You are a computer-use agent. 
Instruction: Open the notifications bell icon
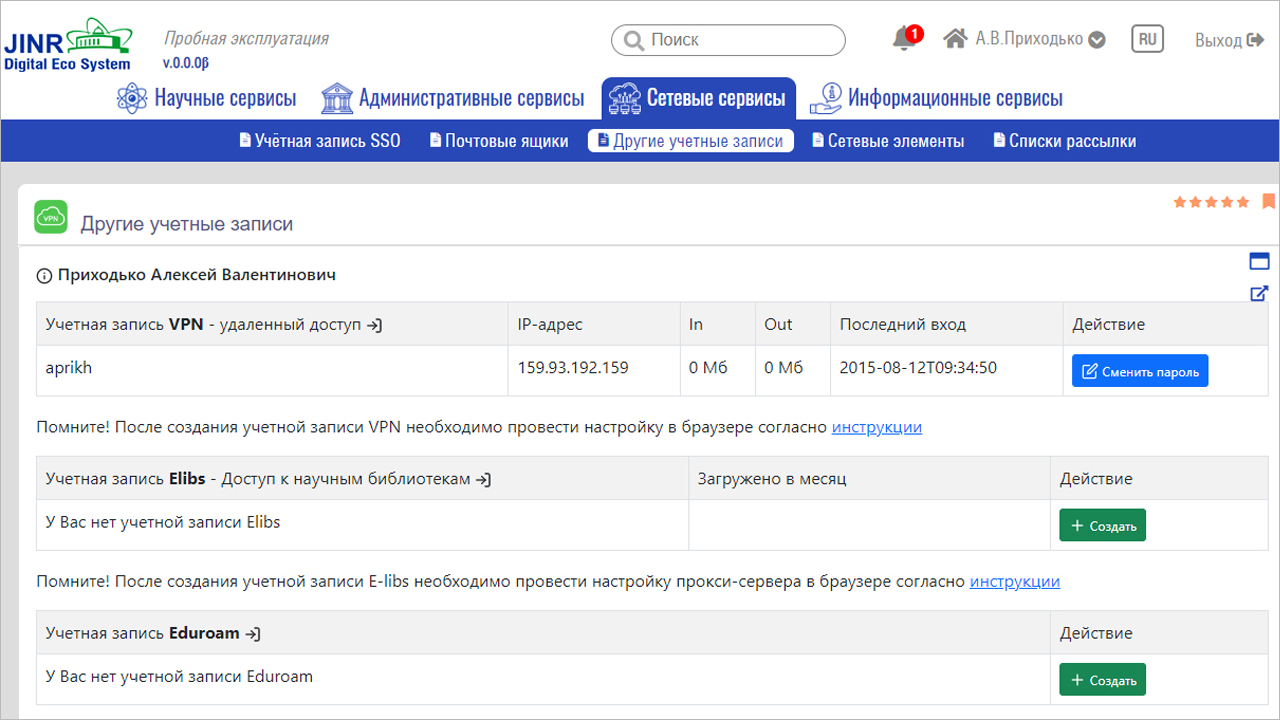pyautogui.click(x=904, y=39)
